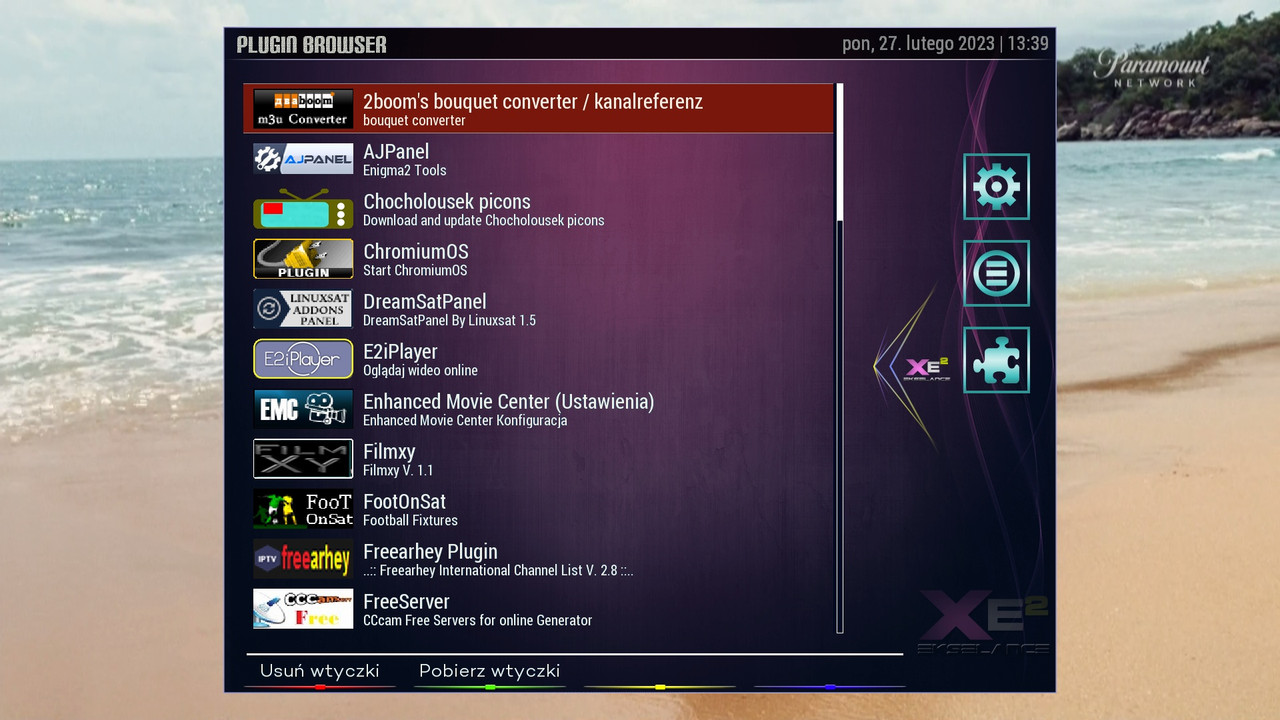Screen dimensions: 1280x720
Task: Open the EMC camera icon
Action: pyautogui.click(x=303, y=409)
